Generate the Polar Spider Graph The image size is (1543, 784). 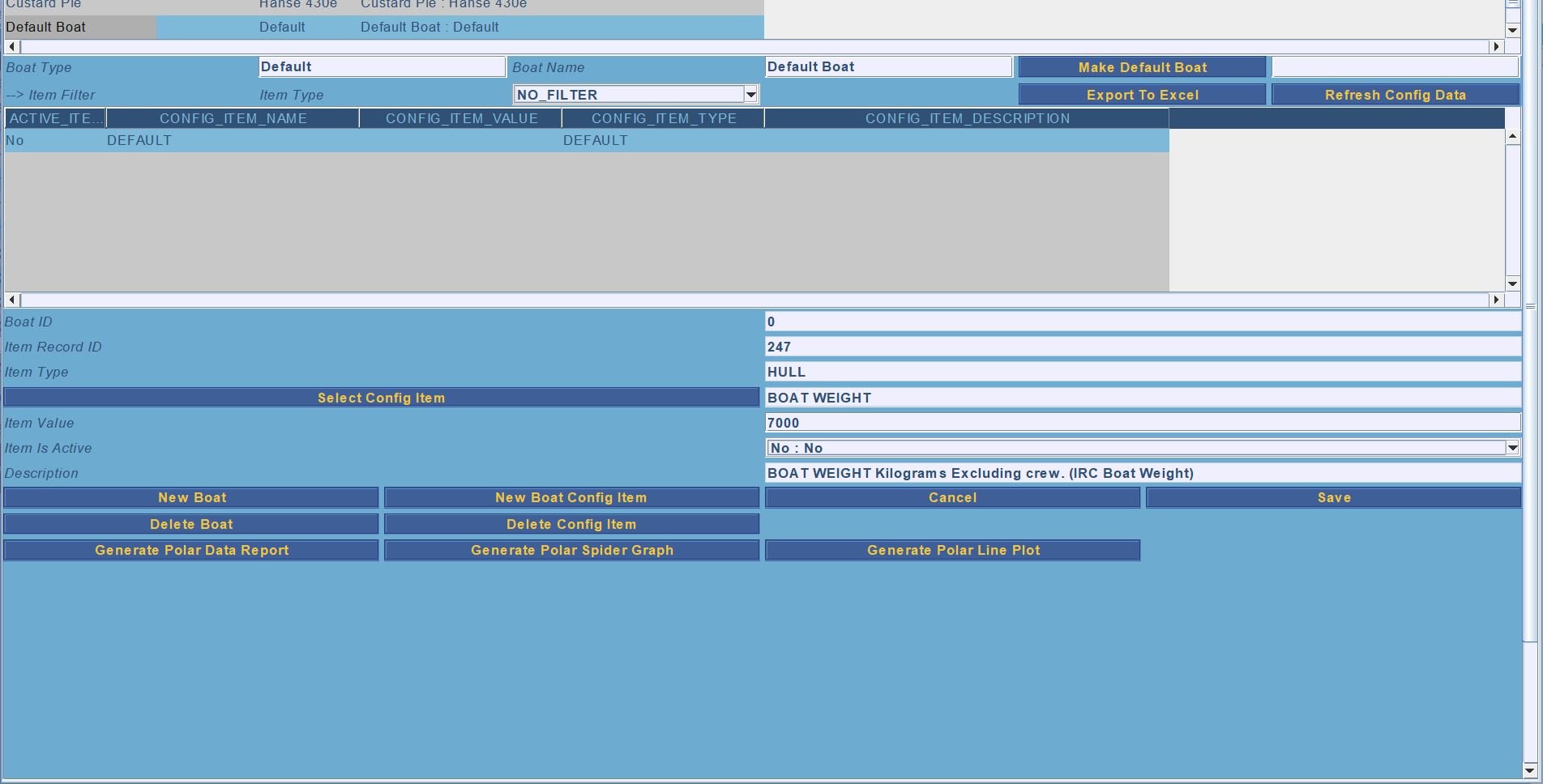click(x=571, y=550)
